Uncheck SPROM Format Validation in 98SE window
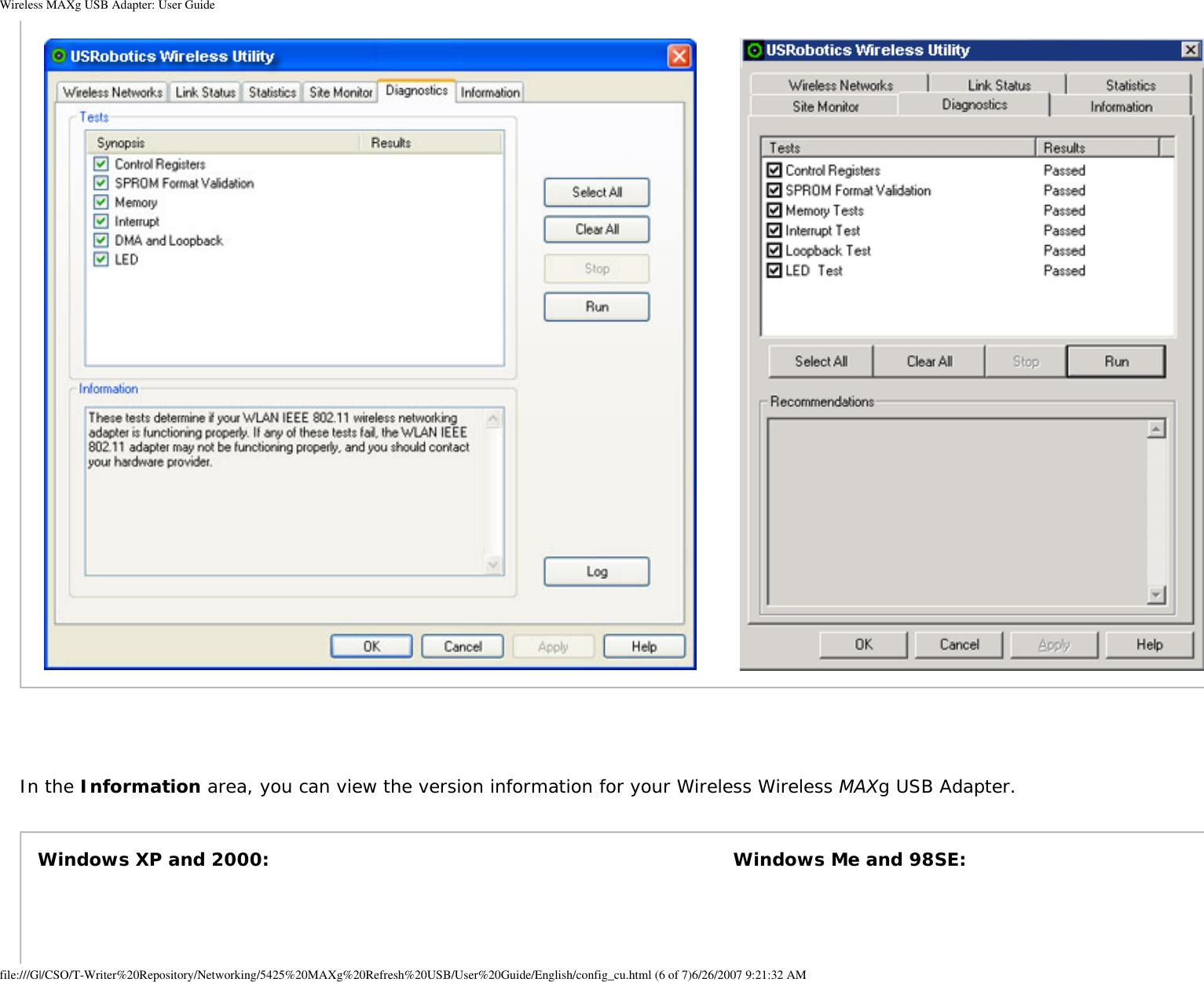Screen dimensions: 1204x982 [774, 190]
